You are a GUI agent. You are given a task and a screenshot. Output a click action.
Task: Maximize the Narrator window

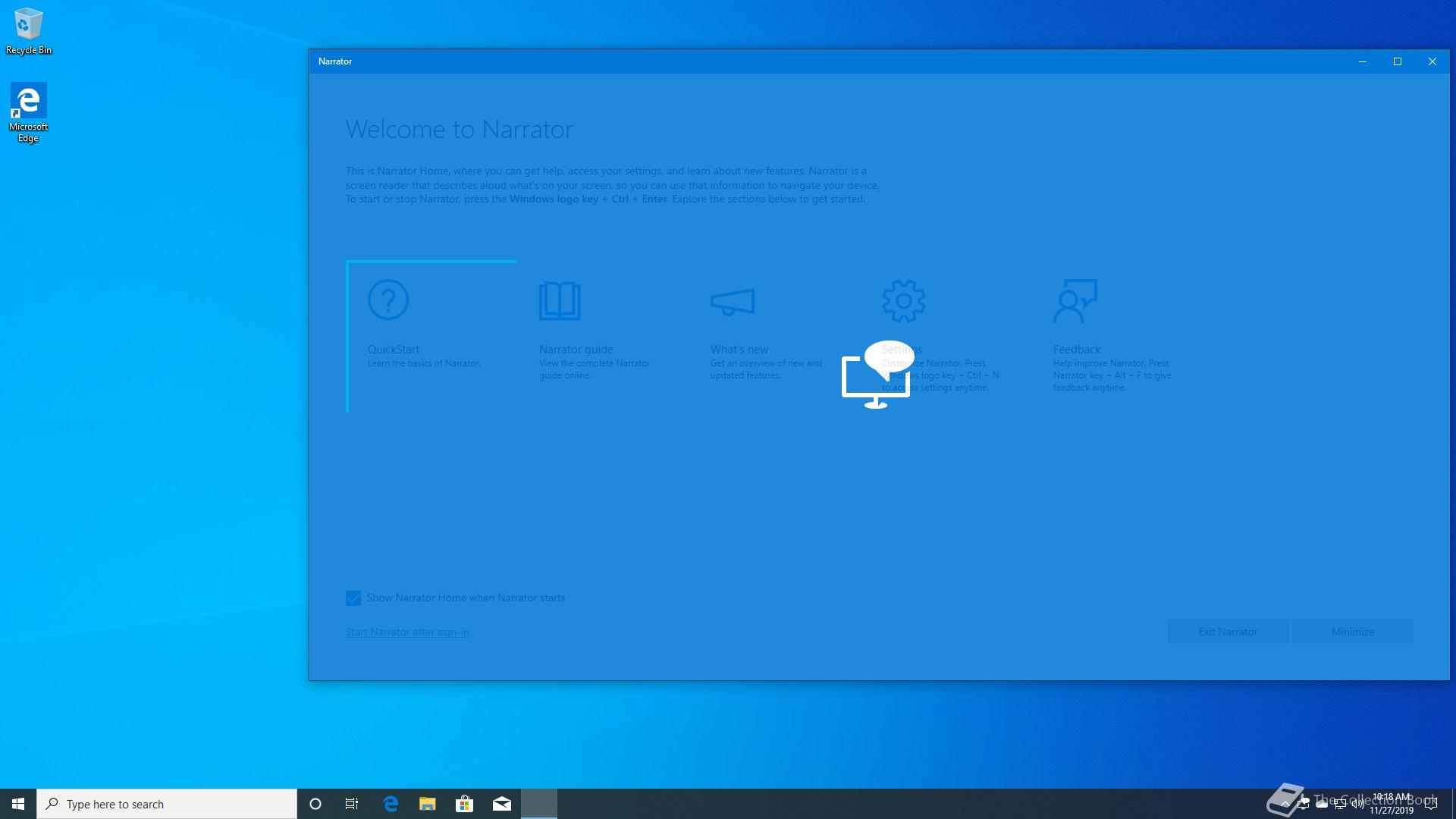tap(1398, 61)
